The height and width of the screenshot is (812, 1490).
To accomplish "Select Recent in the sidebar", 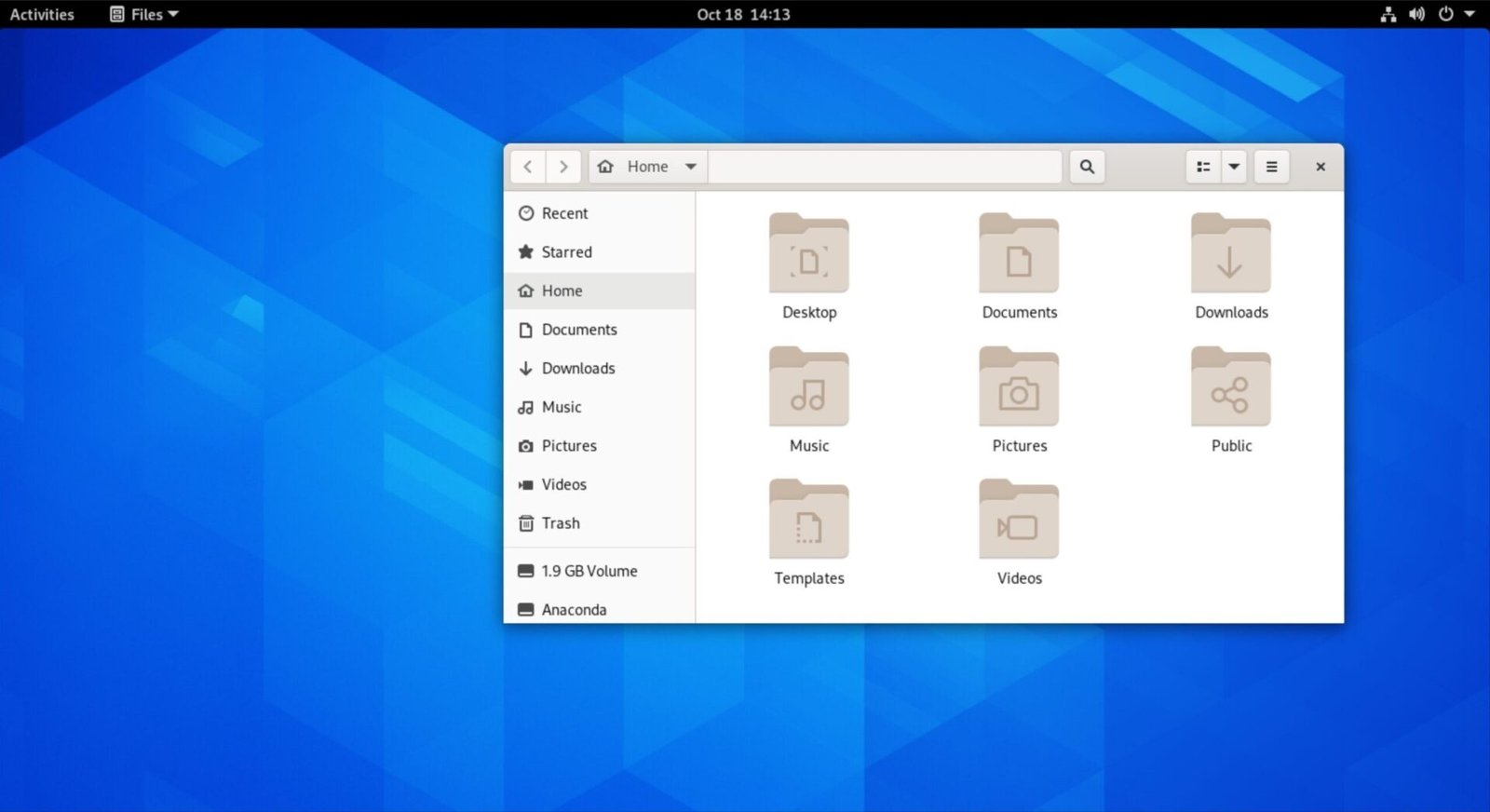I will [564, 213].
